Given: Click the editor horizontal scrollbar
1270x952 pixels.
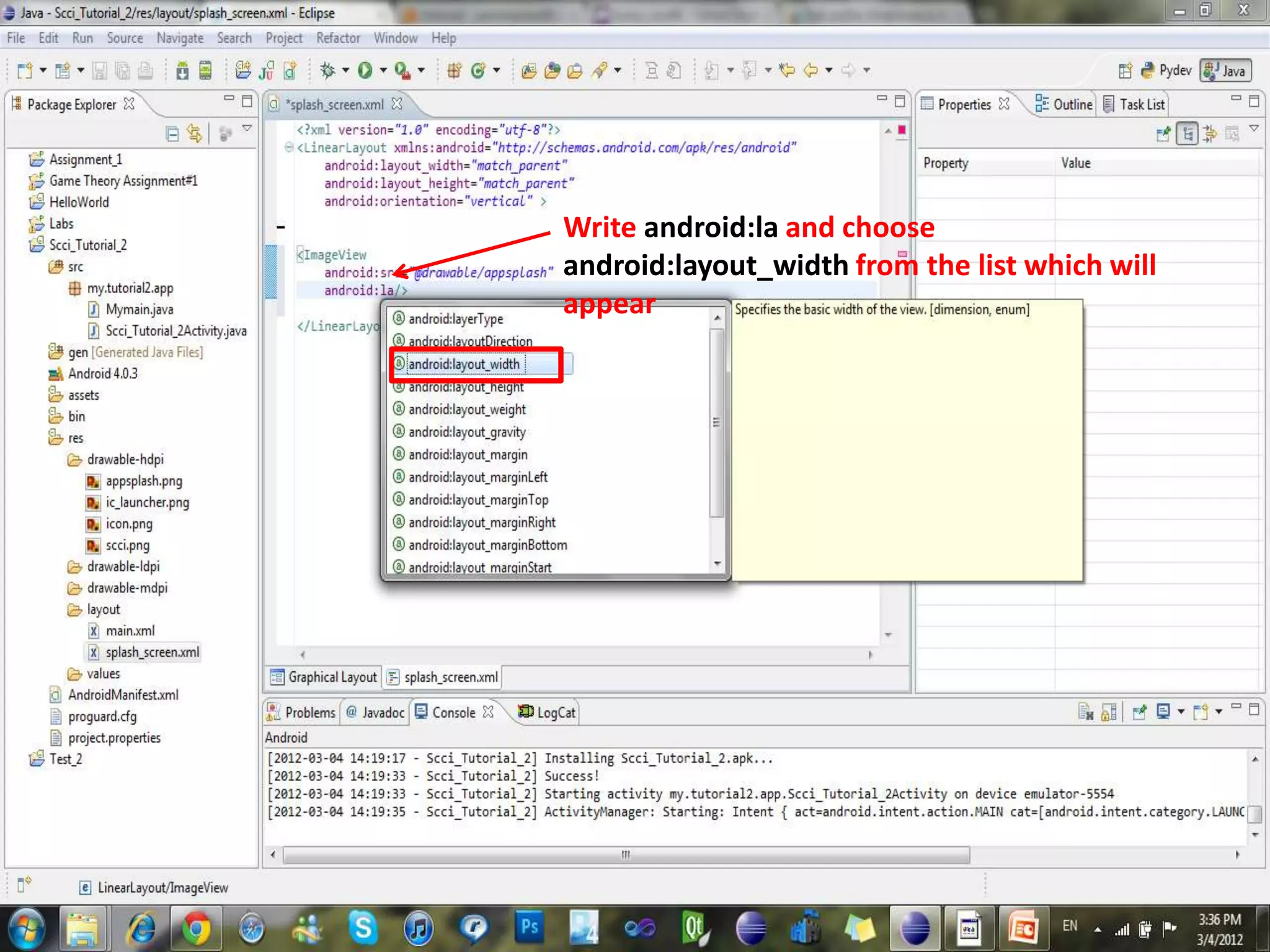Looking at the screenshot, I should [x=586, y=654].
